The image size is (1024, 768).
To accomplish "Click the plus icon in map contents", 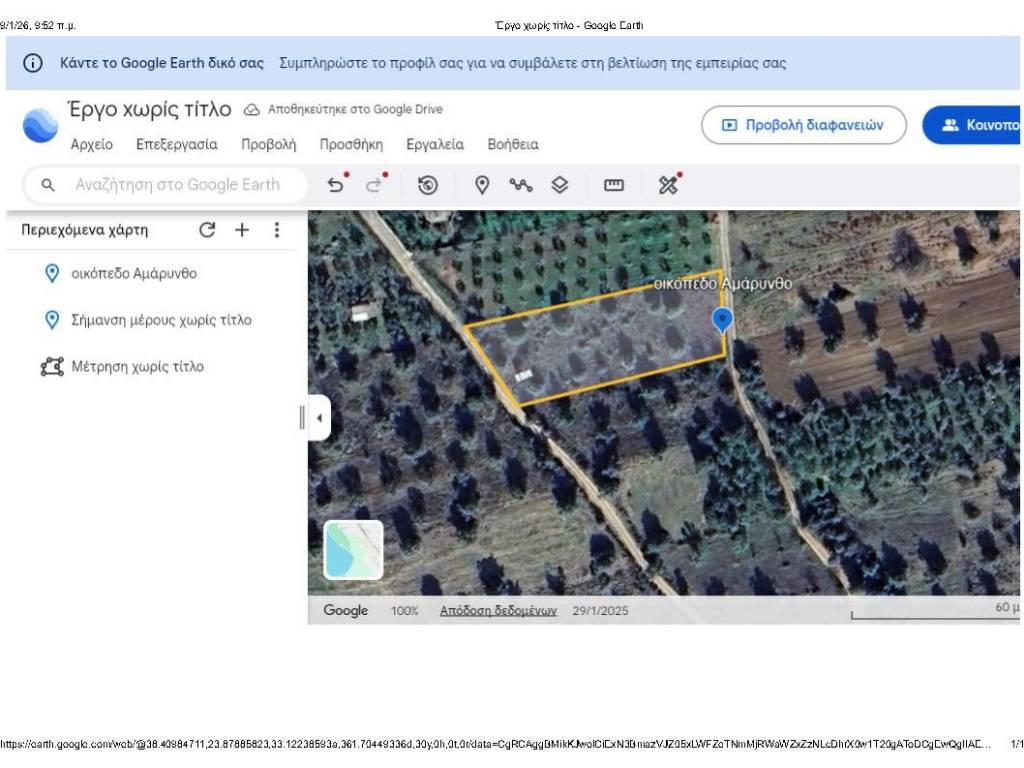I will (242, 230).
